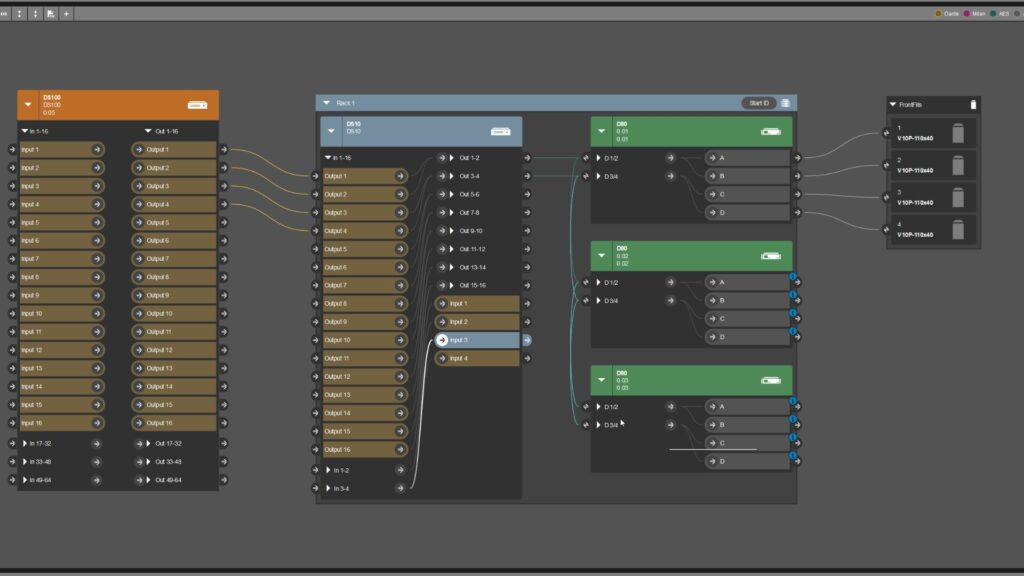This screenshot has height=576, width=1024.
Task: Click the add (+) icon in the top toolbar
Action: (x=66, y=13)
